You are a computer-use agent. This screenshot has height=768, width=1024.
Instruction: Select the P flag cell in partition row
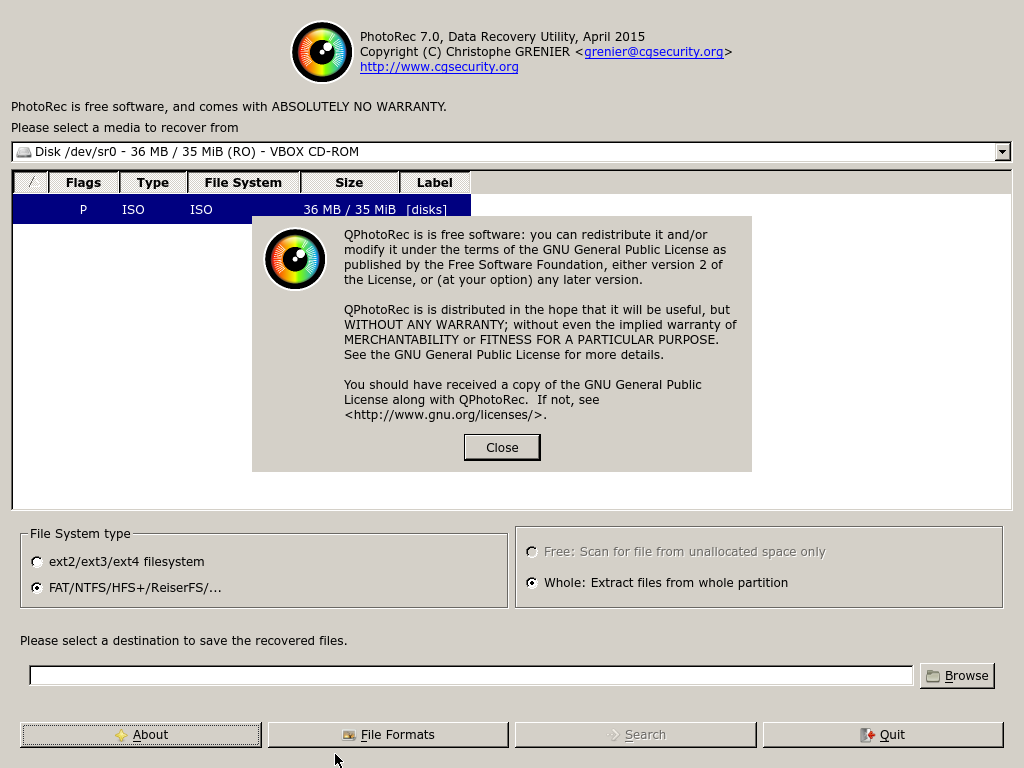coord(83,210)
